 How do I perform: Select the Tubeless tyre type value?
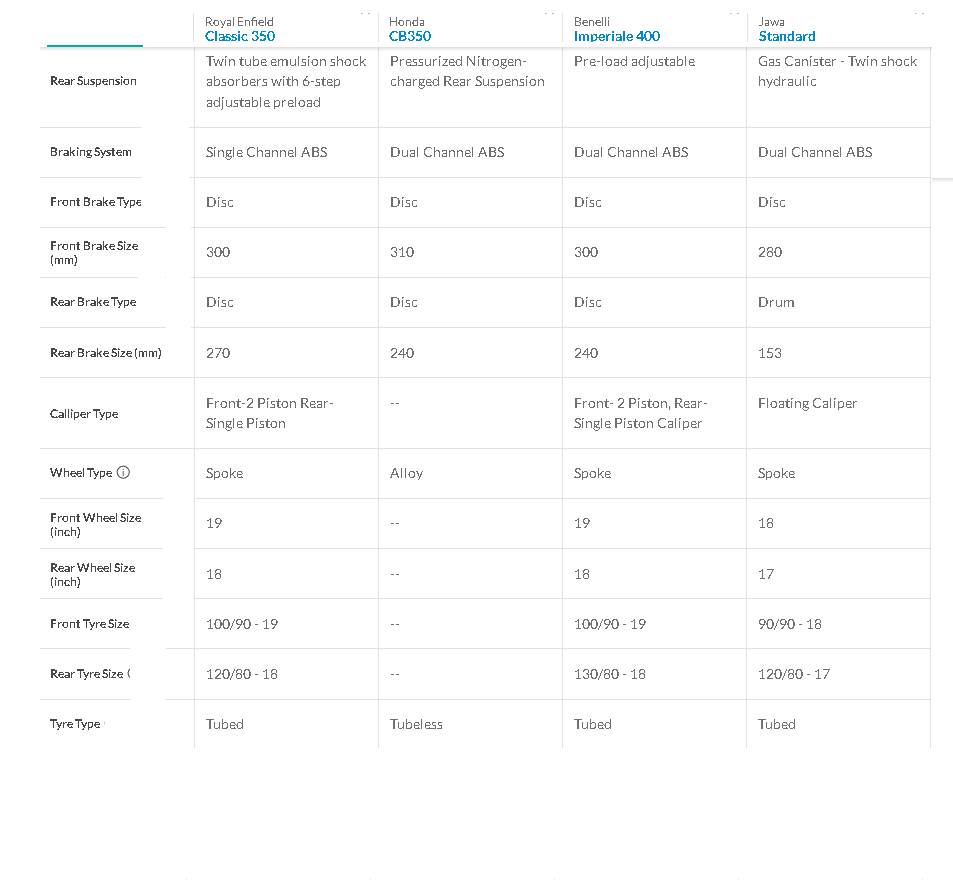pyautogui.click(x=416, y=724)
